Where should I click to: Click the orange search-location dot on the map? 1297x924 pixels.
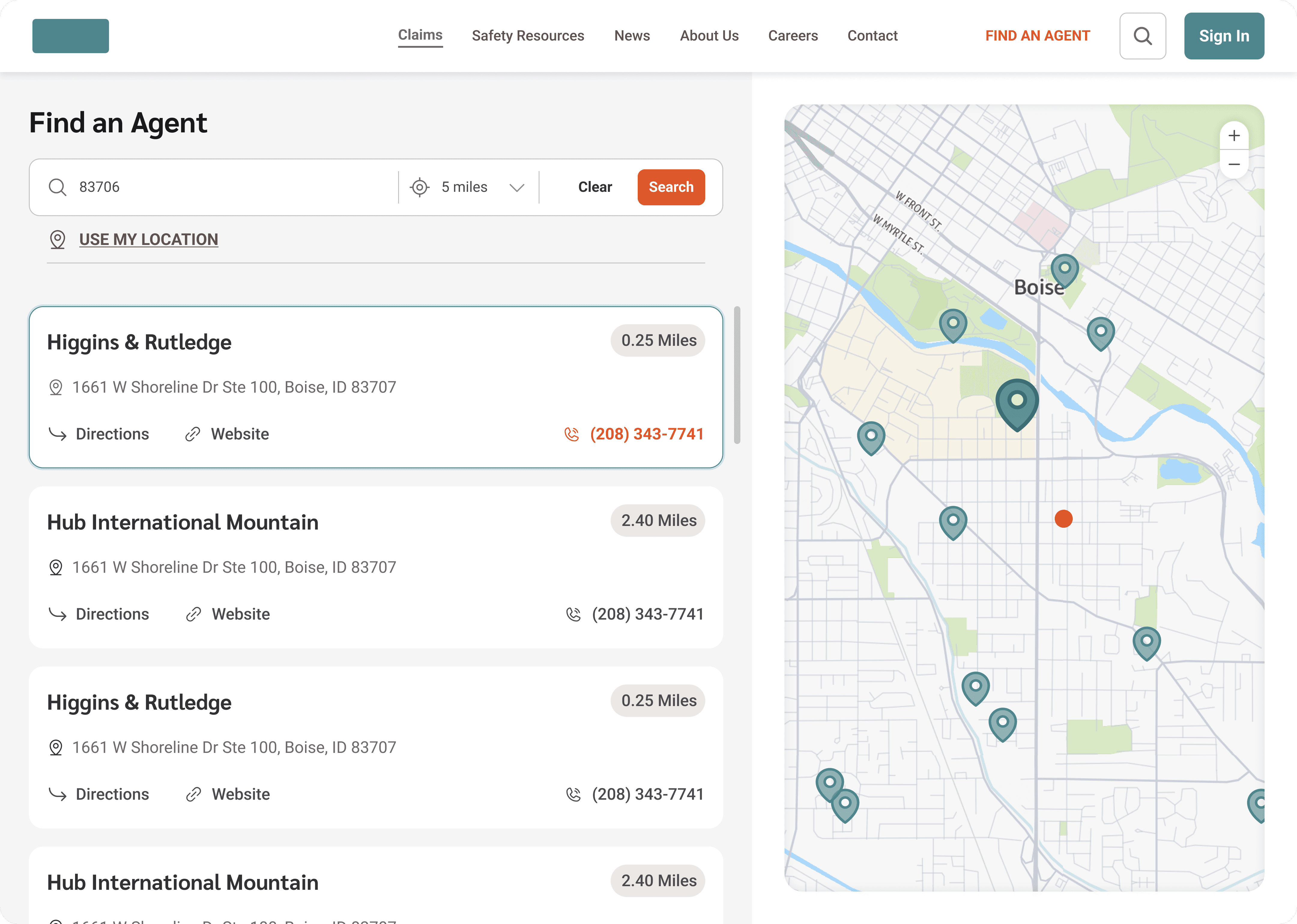[x=1064, y=519]
